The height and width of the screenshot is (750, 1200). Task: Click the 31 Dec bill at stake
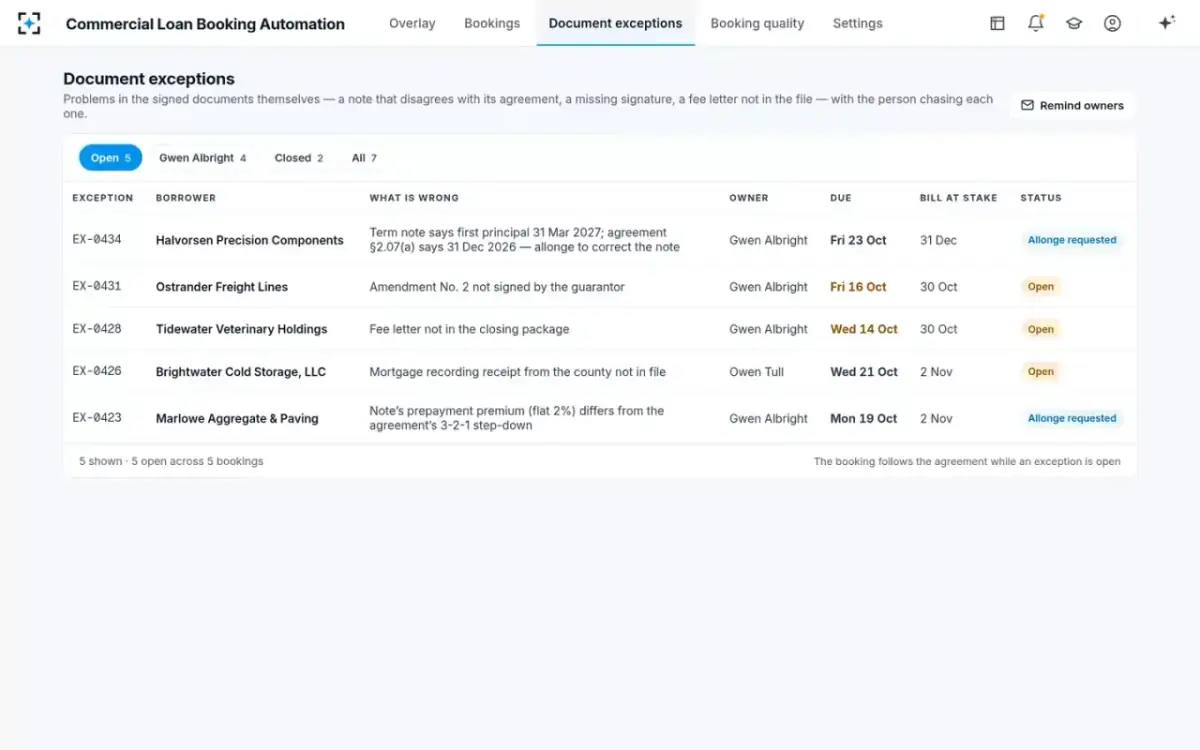(938, 240)
